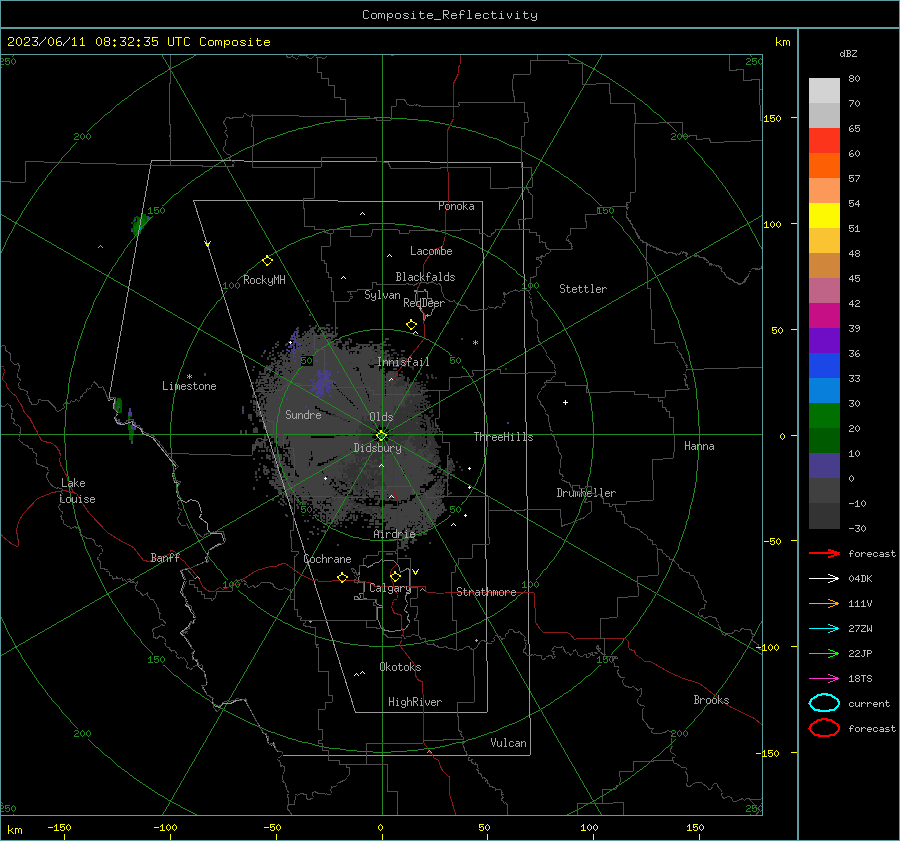This screenshot has width=900, height=841.
Task: Click the green 22JP arrow icon
Action: (824, 653)
